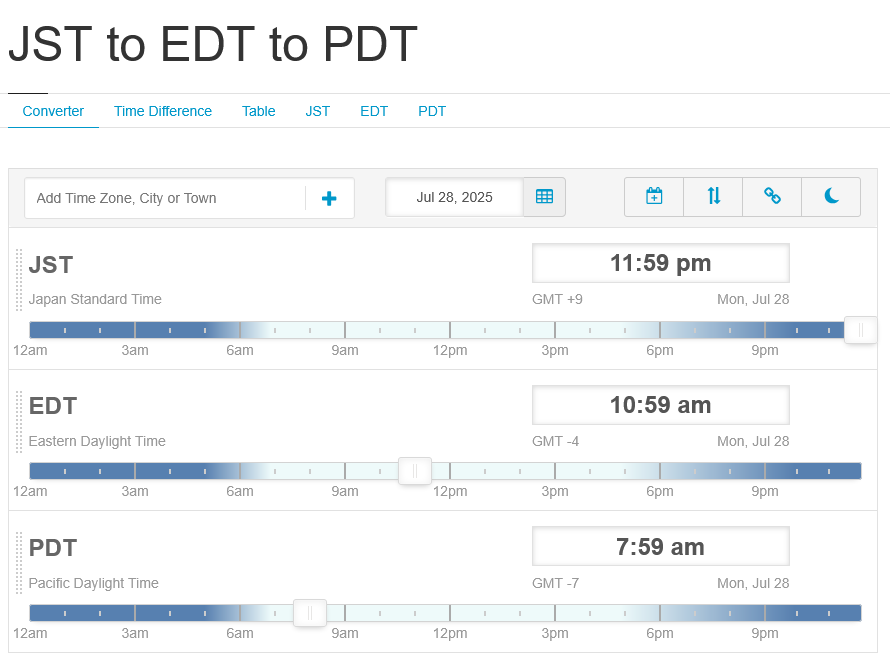Click the swap/sort time zones arrows icon
The image size is (890, 653).
click(x=713, y=197)
